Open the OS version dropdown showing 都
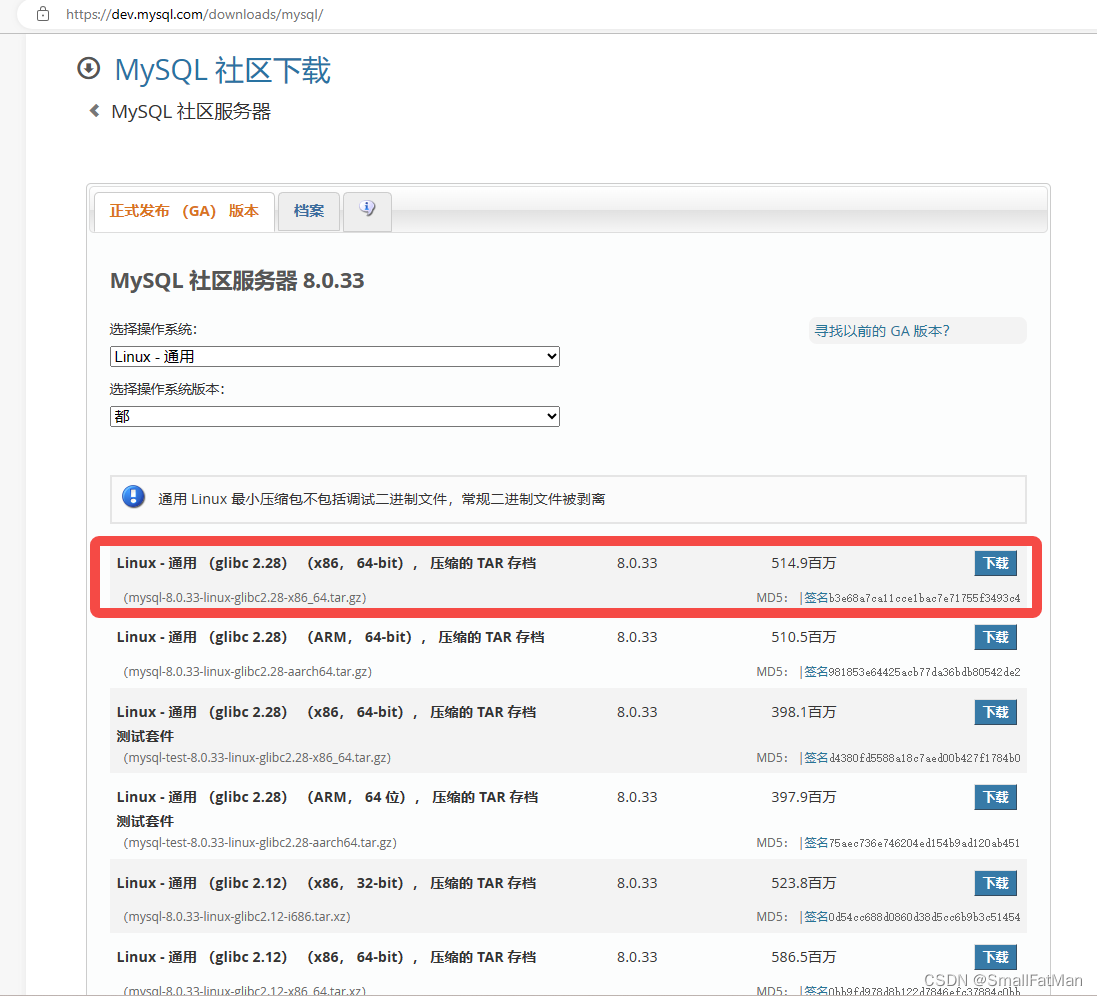This screenshot has width=1097, height=996. pos(334,417)
